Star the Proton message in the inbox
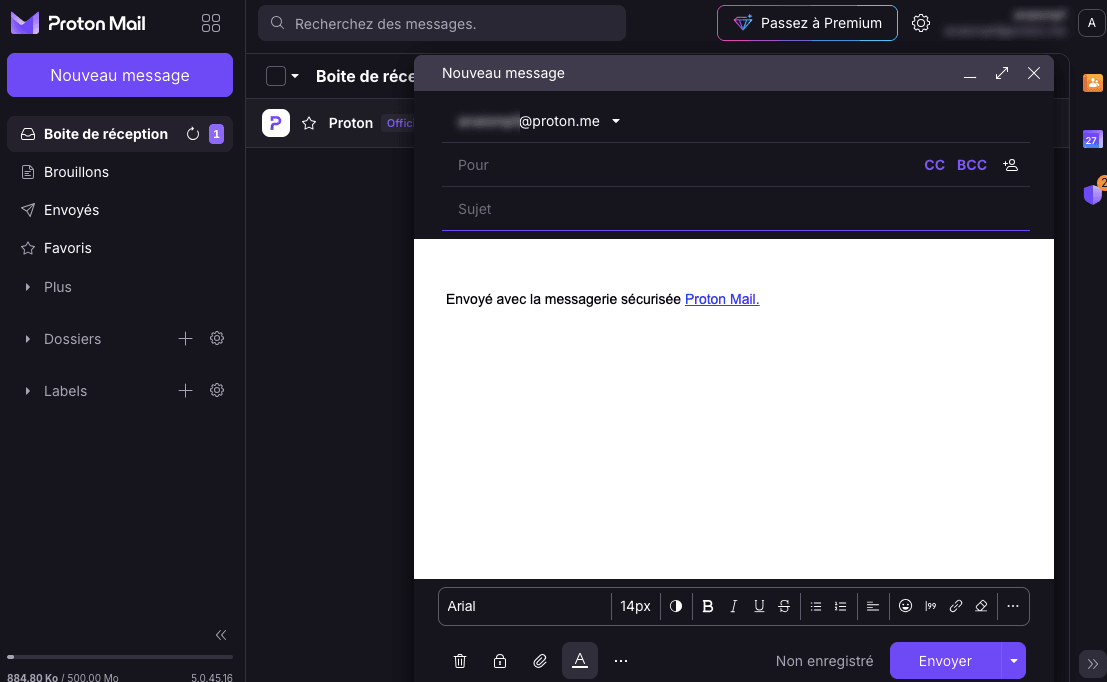 point(309,123)
